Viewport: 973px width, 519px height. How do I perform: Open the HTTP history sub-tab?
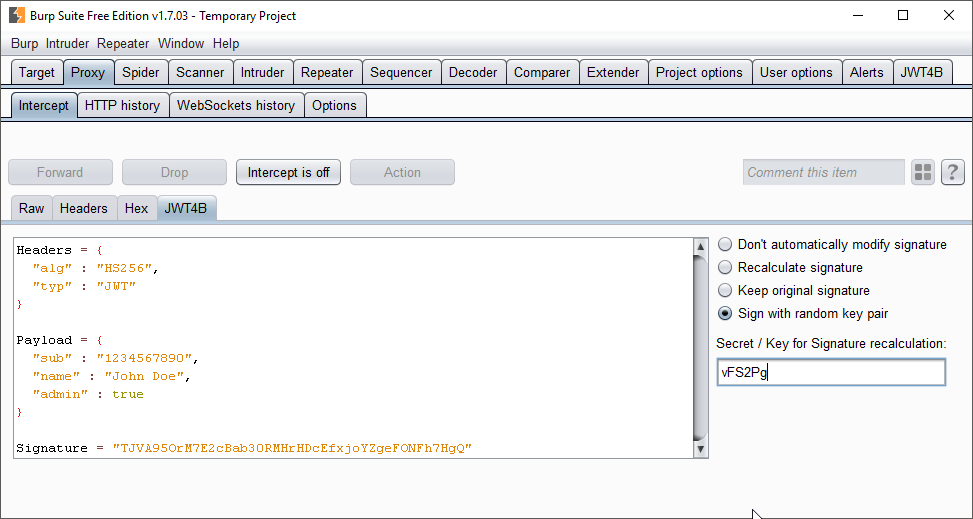click(x=122, y=105)
